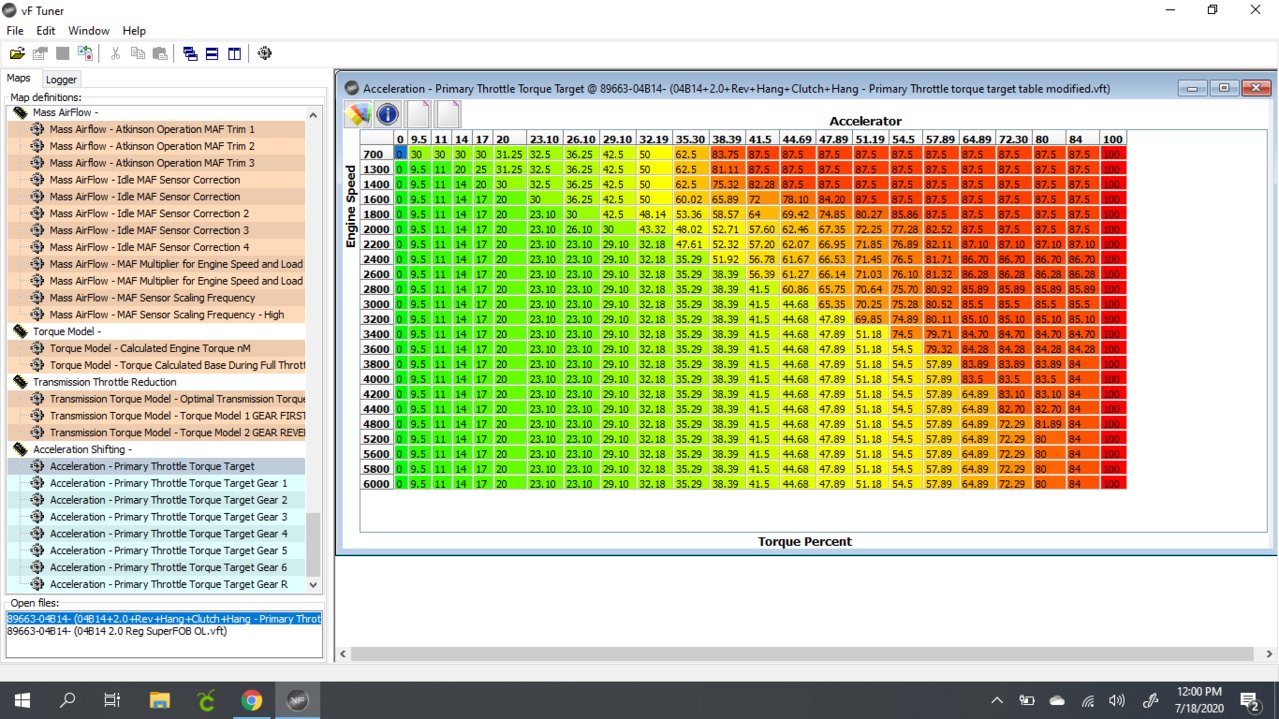This screenshot has height=719, width=1279.
Task: Click the down arrow of map definitions scrollbar
Action: coord(314,584)
